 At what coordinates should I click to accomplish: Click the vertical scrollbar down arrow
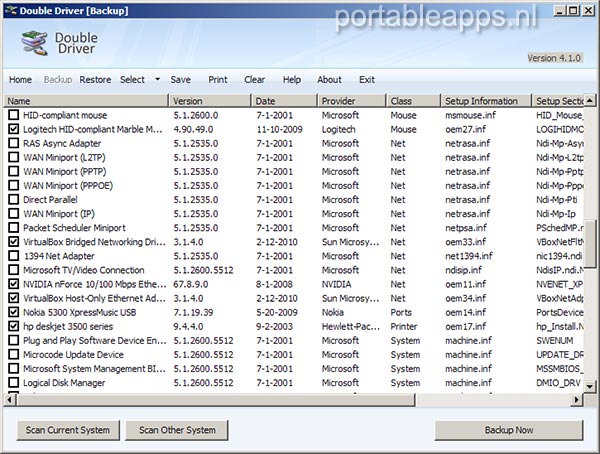pos(590,387)
